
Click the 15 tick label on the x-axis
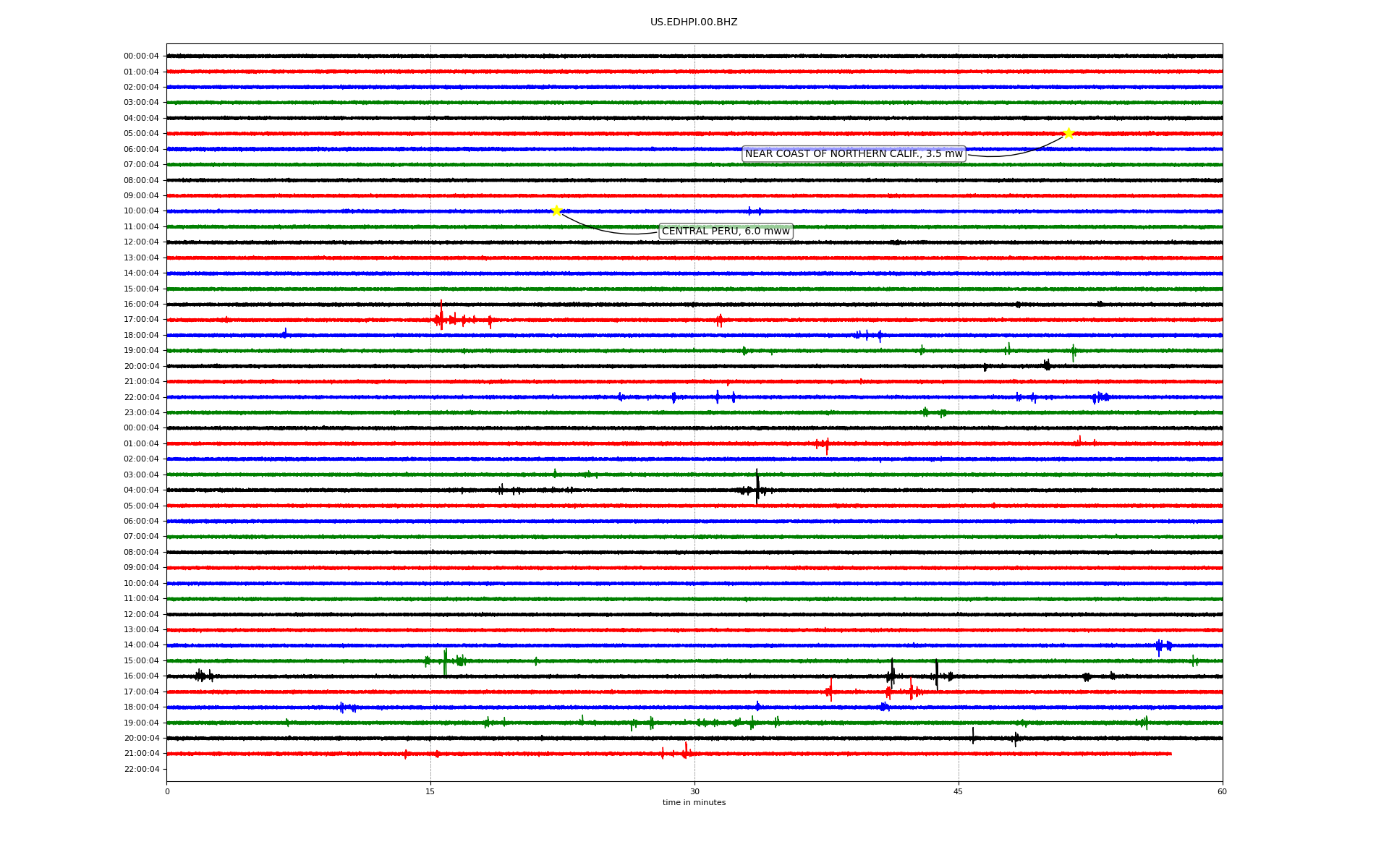coord(430,791)
